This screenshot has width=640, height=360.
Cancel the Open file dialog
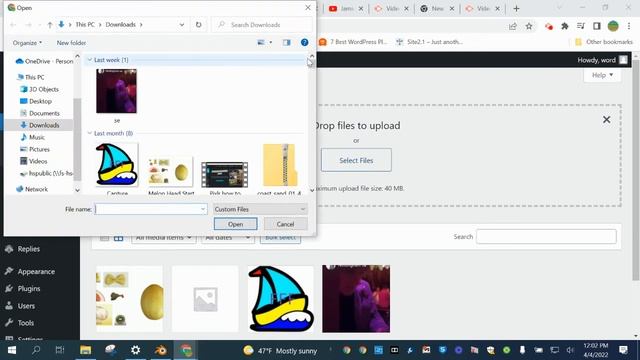(x=285, y=224)
